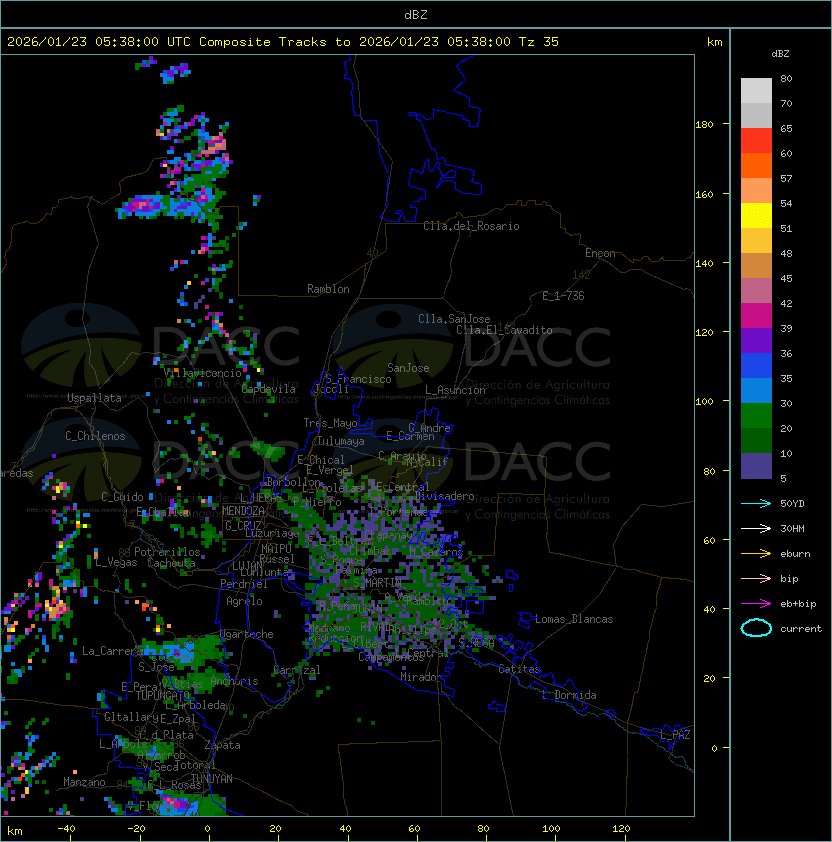Select the dark orange 57-60 dBZ swatch

tap(756, 165)
